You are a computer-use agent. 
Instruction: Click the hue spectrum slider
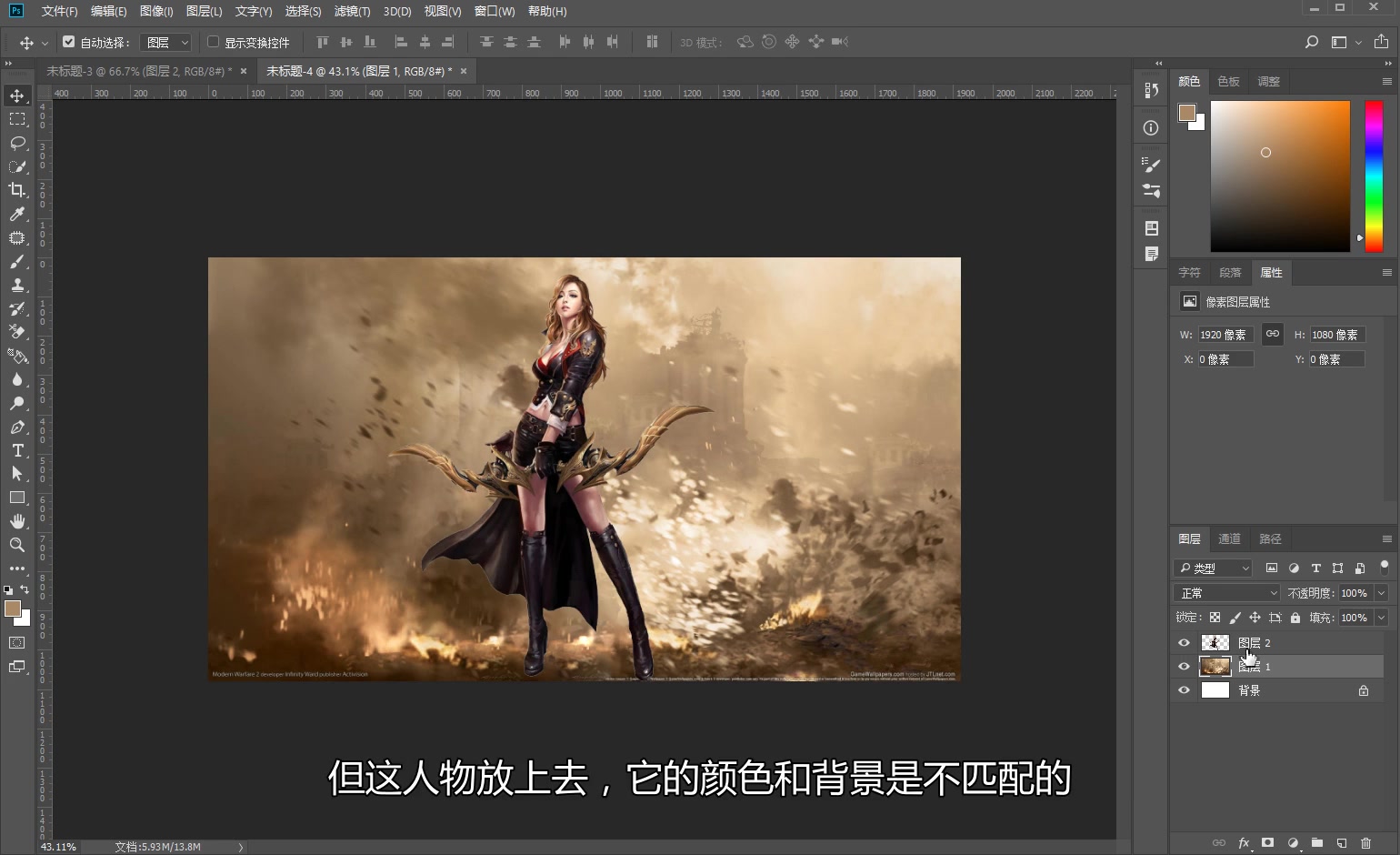click(x=1374, y=176)
